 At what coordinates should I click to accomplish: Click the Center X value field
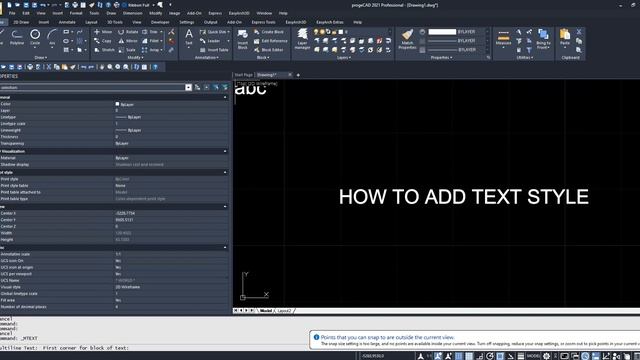pos(171,213)
